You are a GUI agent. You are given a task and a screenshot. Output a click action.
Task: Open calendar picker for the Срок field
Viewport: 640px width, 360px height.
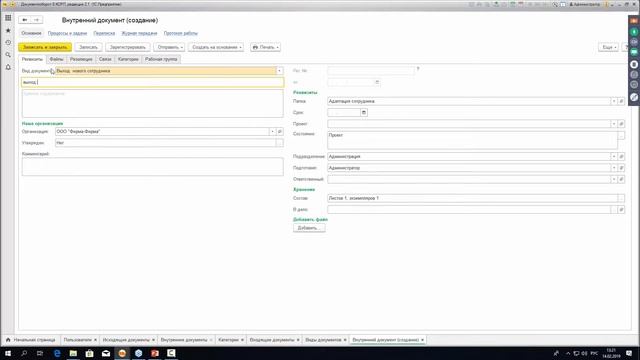coord(364,112)
